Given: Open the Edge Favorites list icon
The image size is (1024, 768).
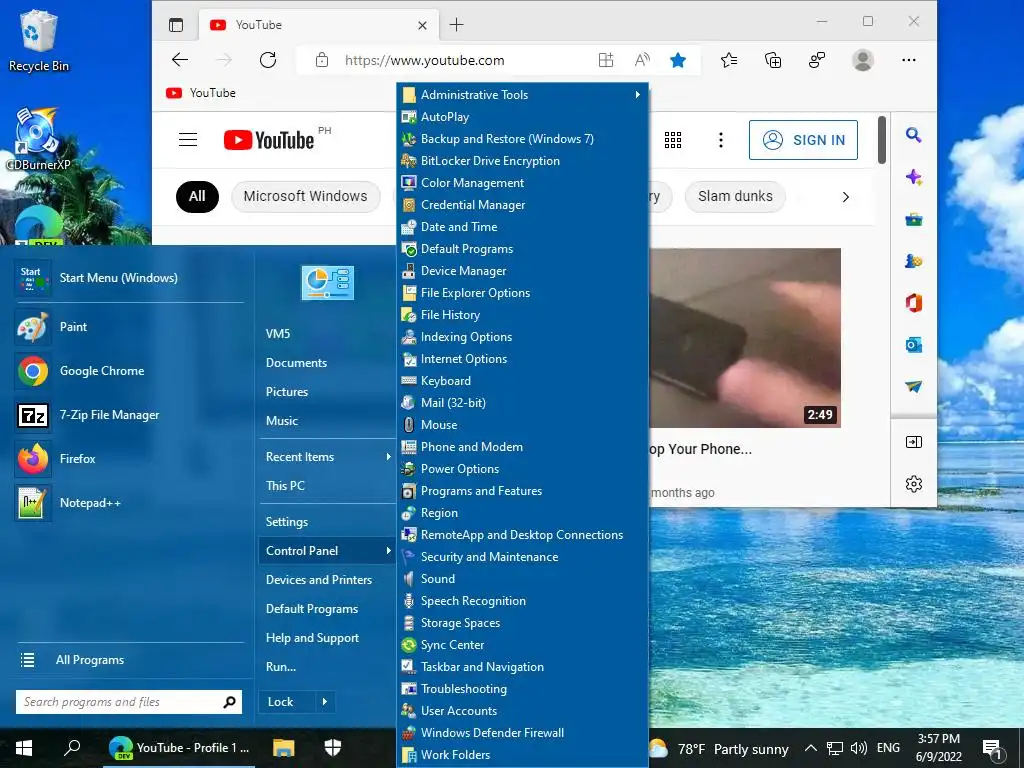Looking at the screenshot, I should pos(729,60).
